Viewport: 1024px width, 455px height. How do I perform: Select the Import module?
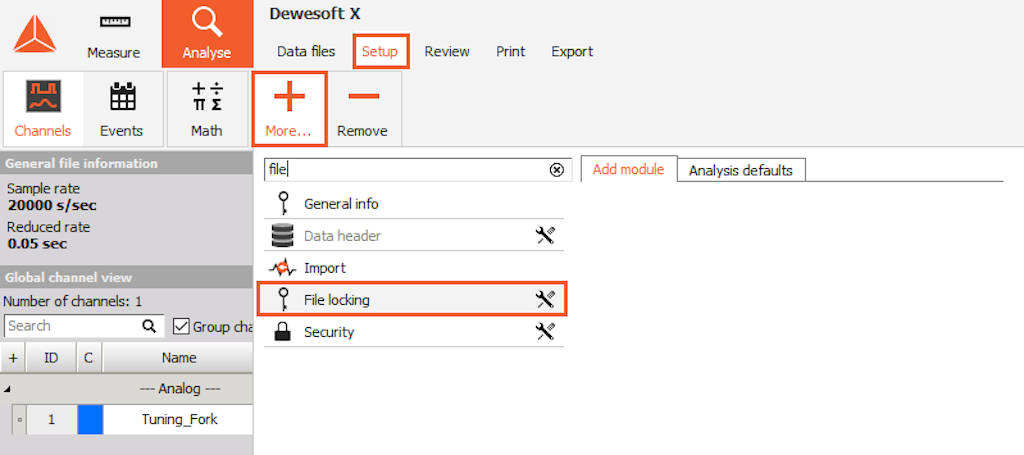click(413, 268)
